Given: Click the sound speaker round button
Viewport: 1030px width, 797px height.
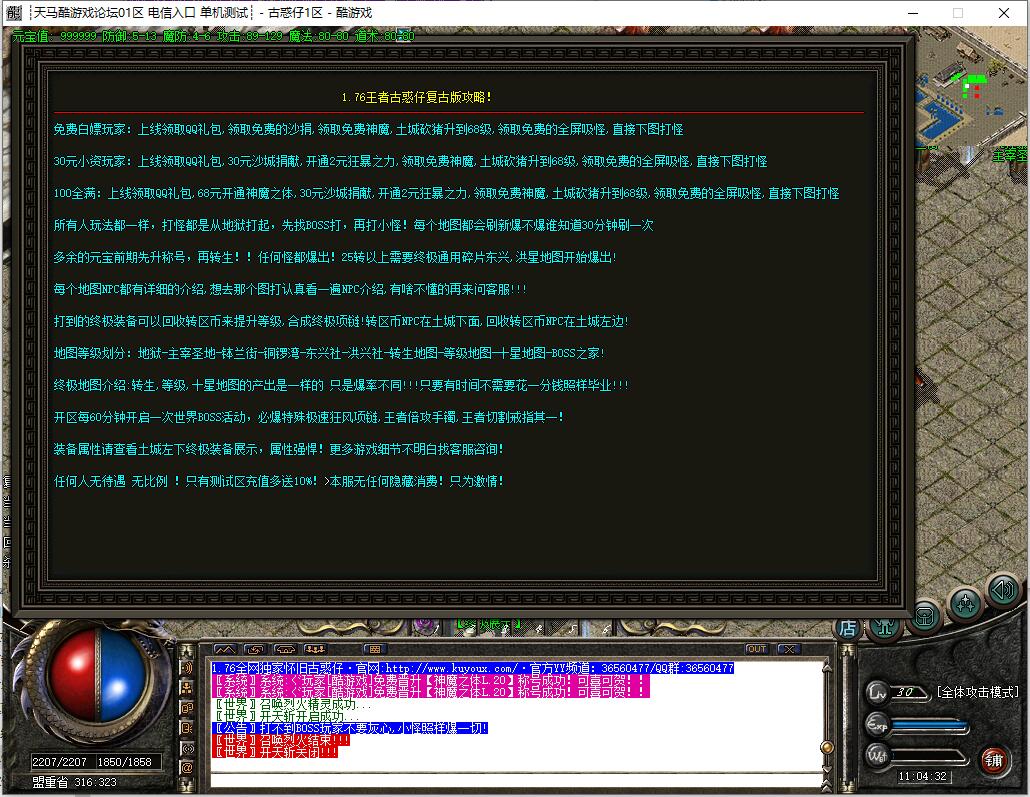Looking at the screenshot, I should (1002, 591).
